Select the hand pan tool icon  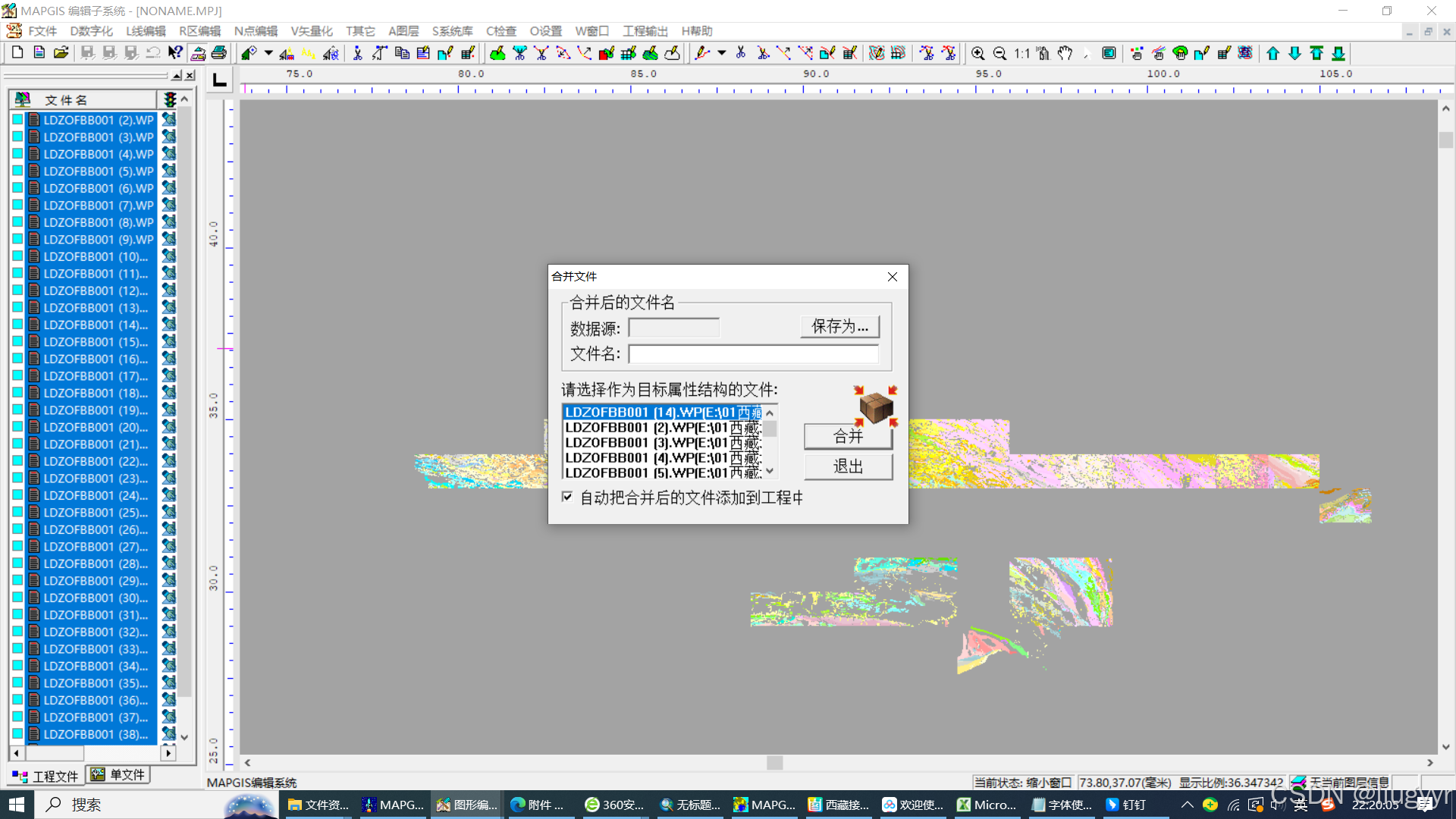(x=1065, y=53)
